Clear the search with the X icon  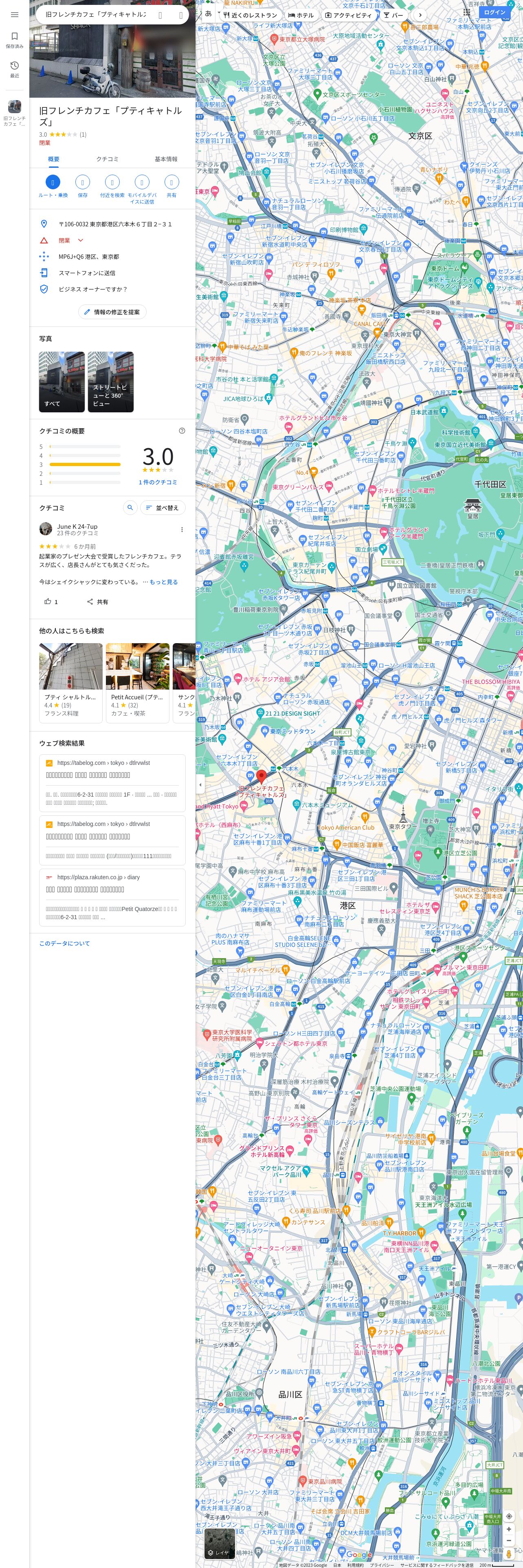click(181, 15)
